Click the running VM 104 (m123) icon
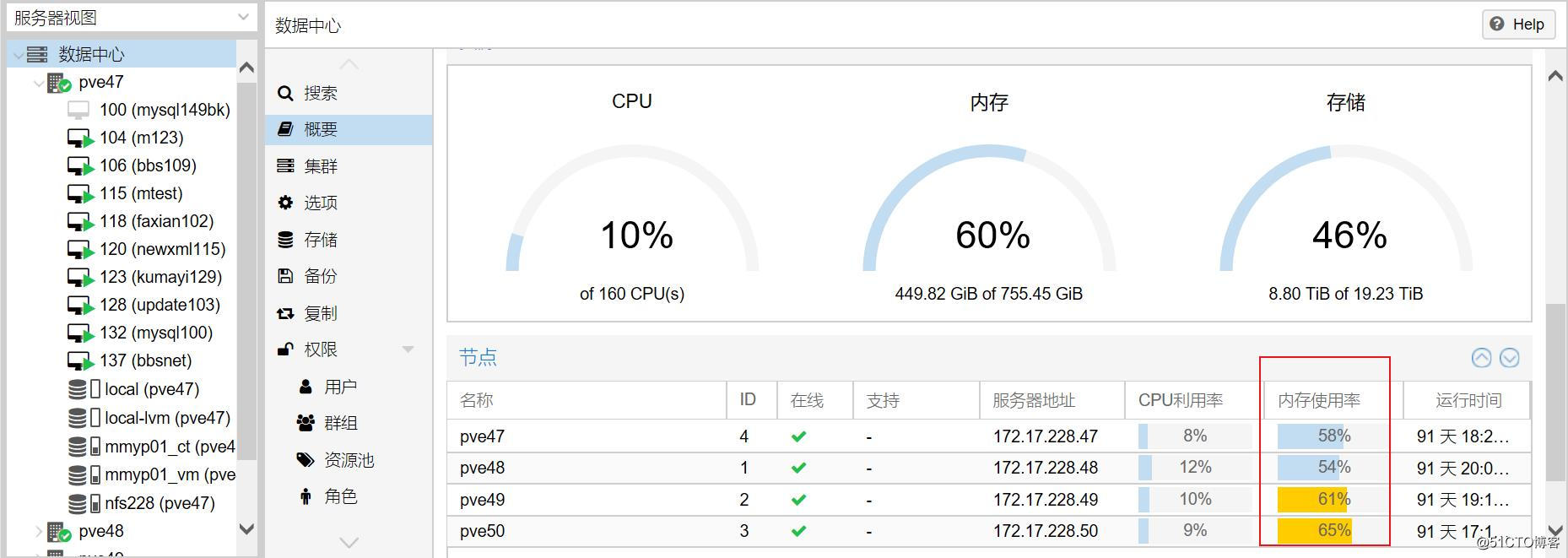Screen dimensions: 1568x558 coord(79,138)
